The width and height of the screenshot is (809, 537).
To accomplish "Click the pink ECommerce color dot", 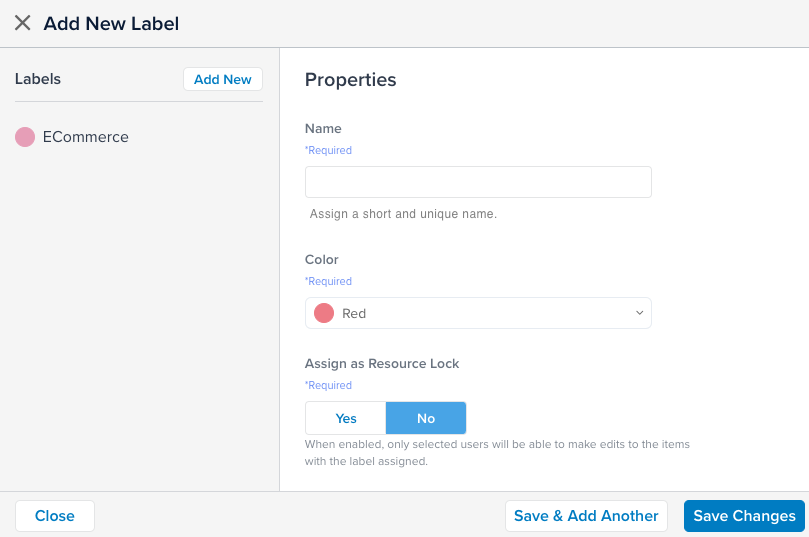I will [25, 137].
